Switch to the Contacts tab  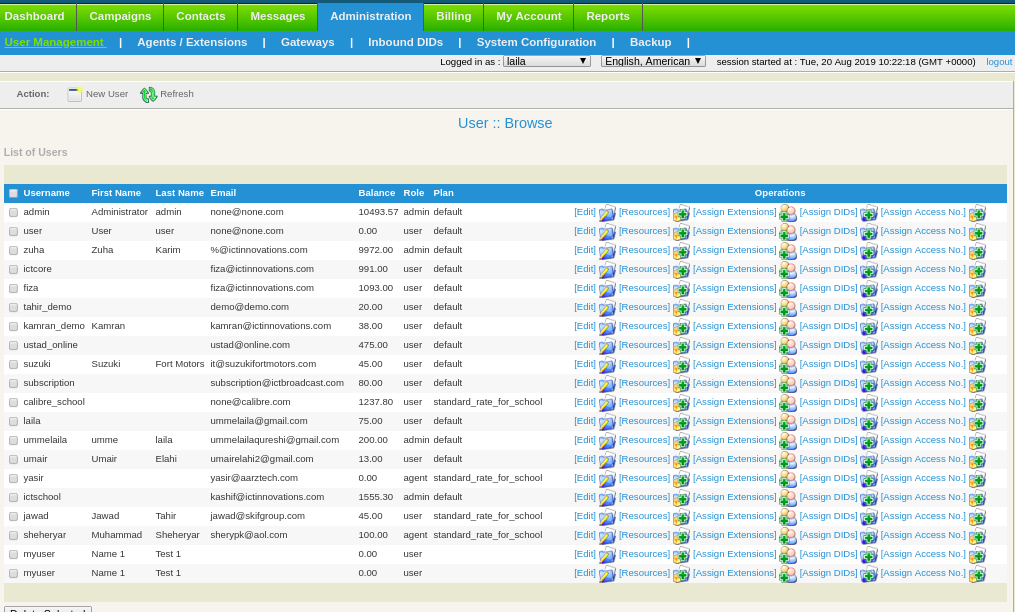coord(201,17)
